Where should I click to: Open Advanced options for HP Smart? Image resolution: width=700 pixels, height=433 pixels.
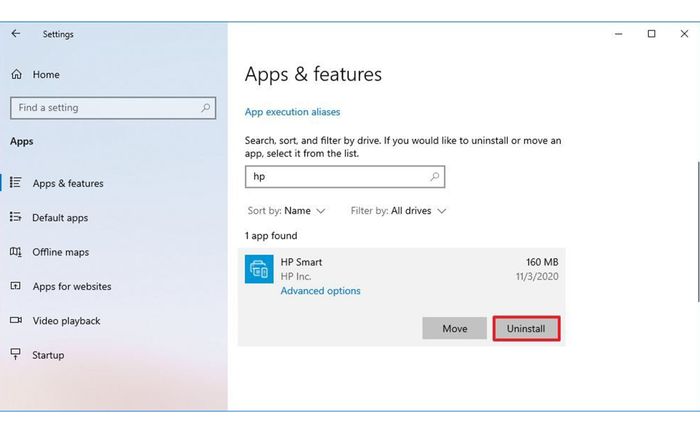pos(321,291)
